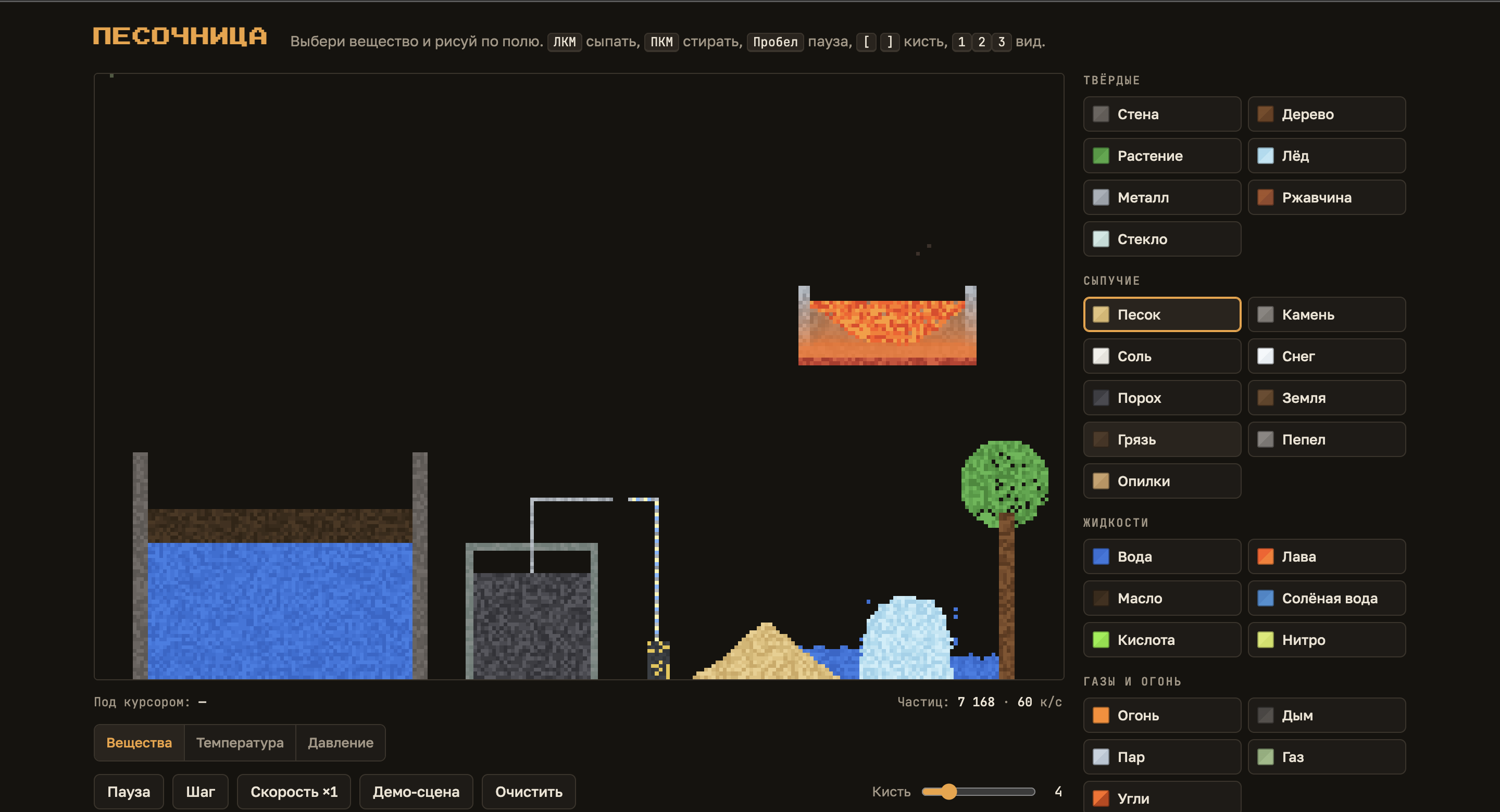The width and height of the screenshot is (1500, 812).
Task: Select the Лава (lava) material swatch
Action: click(x=1327, y=556)
